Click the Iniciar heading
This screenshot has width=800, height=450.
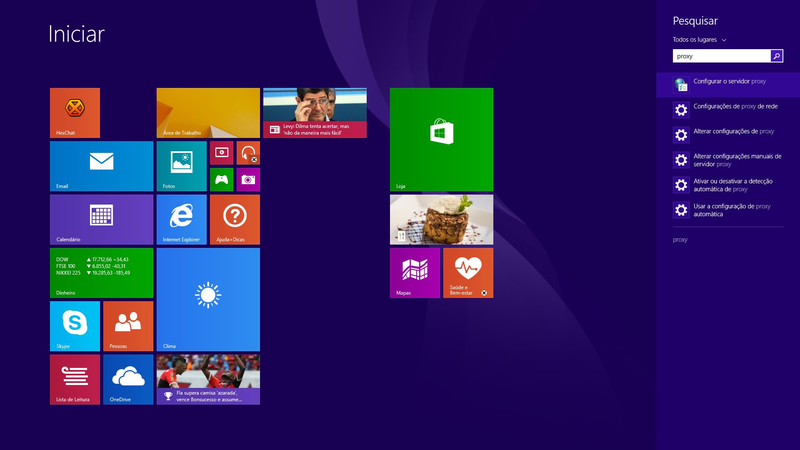(x=77, y=34)
